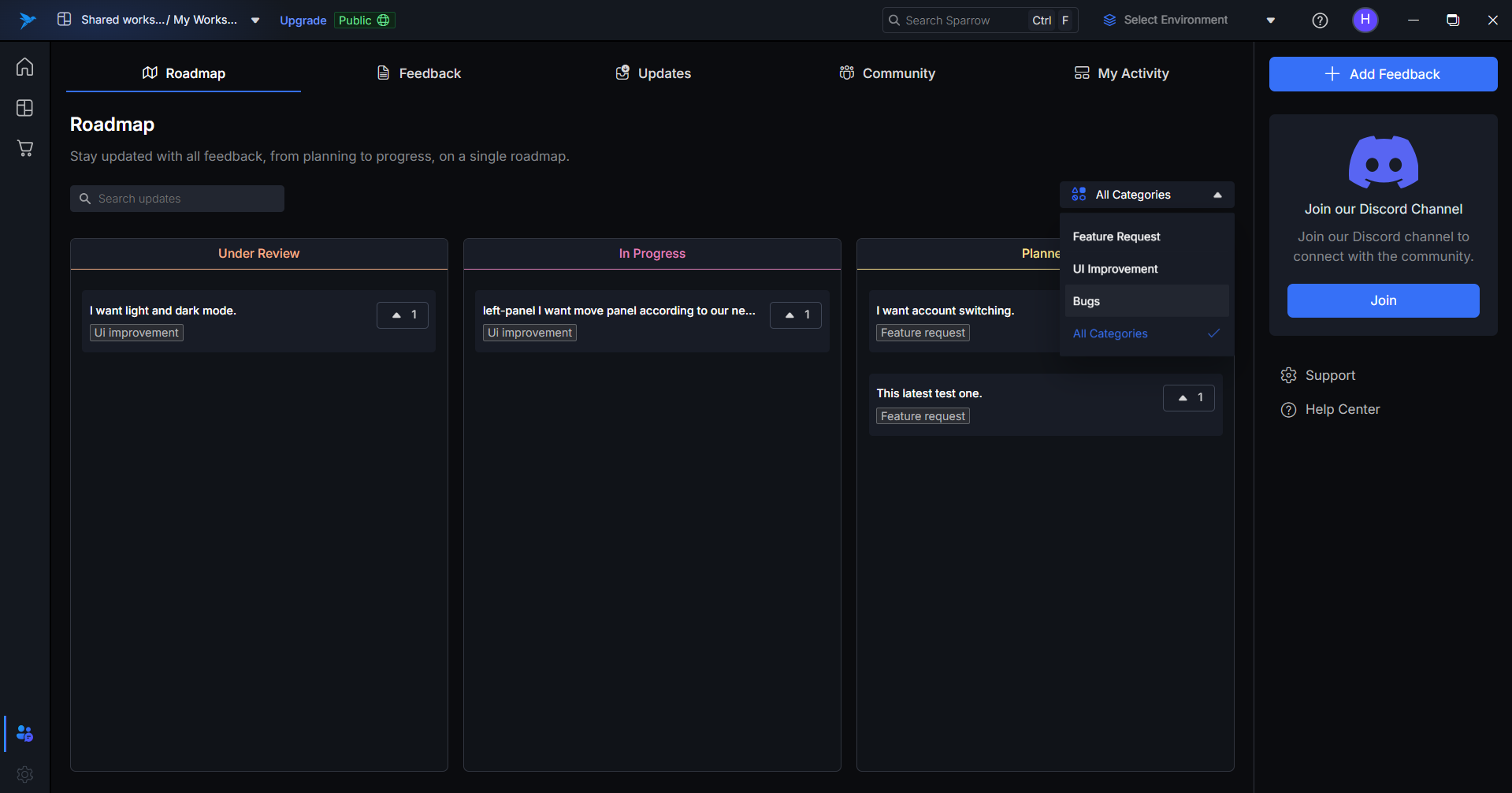This screenshot has height=793, width=1512.
Task: Click the Sparrow logo icon
Action: click(x=28, y=20)
